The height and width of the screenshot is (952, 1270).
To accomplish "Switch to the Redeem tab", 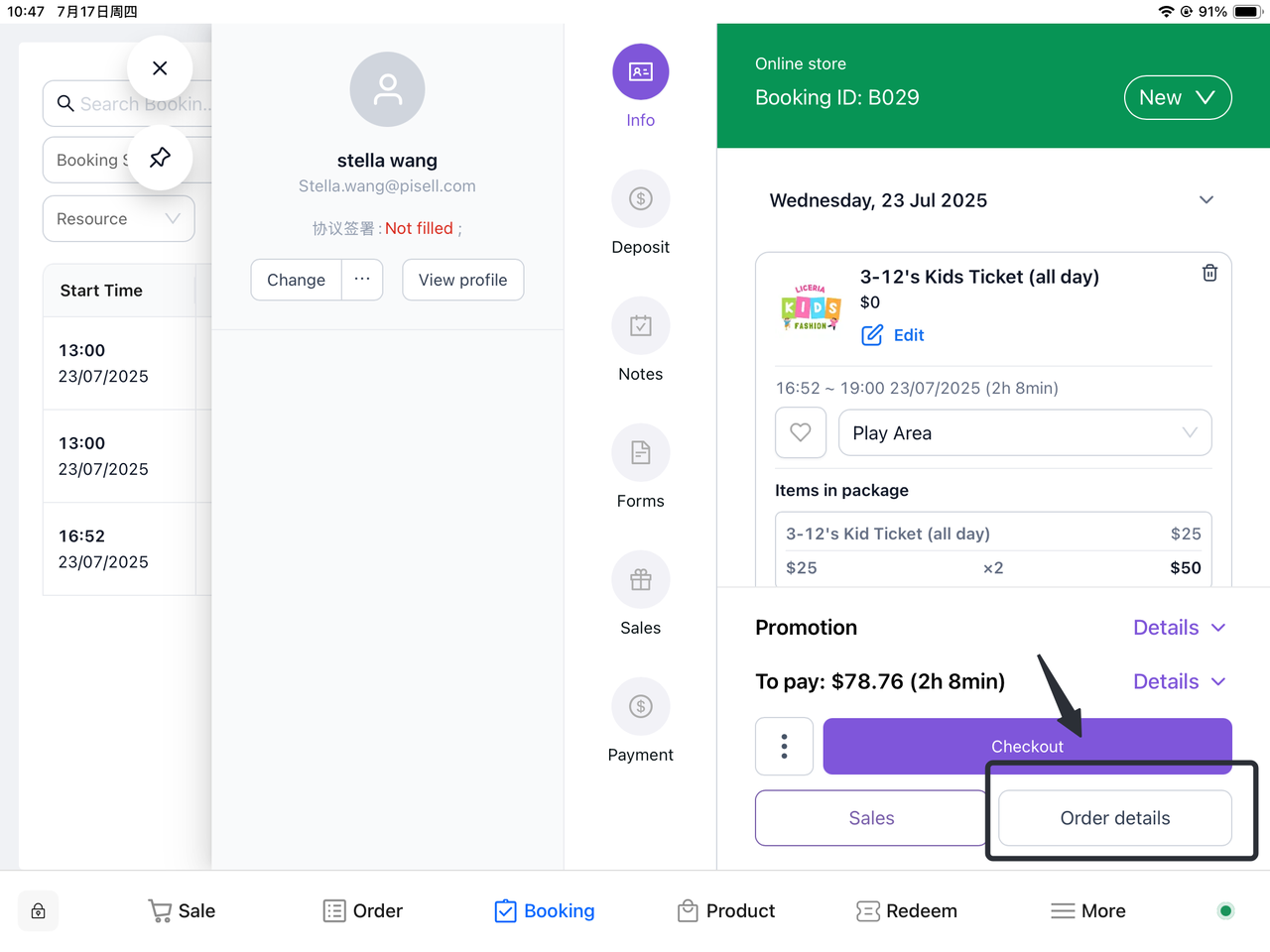I will [906, 911].
